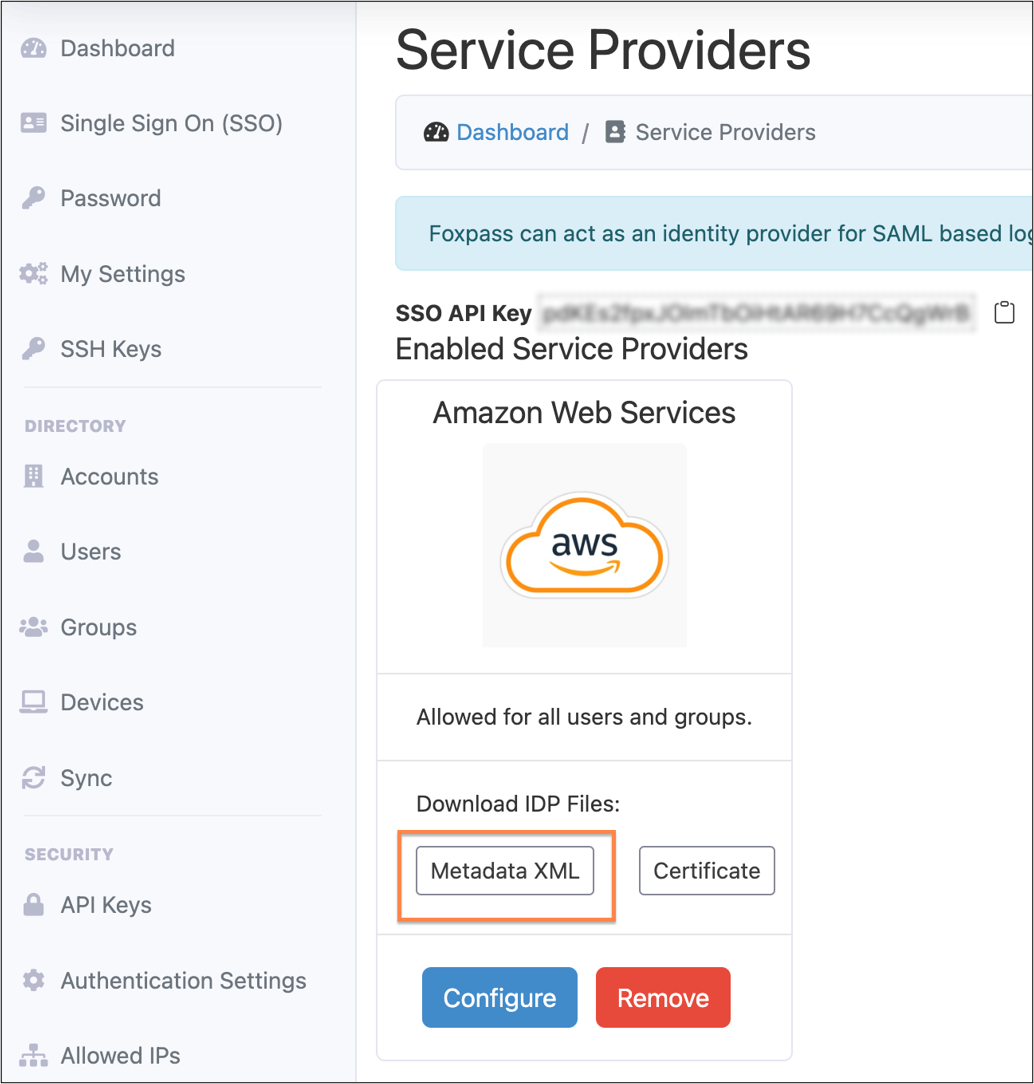Open Authentication Settings menu item
The width and height of the screenshot is (1034, 1084).
click(x=183, y=980)
